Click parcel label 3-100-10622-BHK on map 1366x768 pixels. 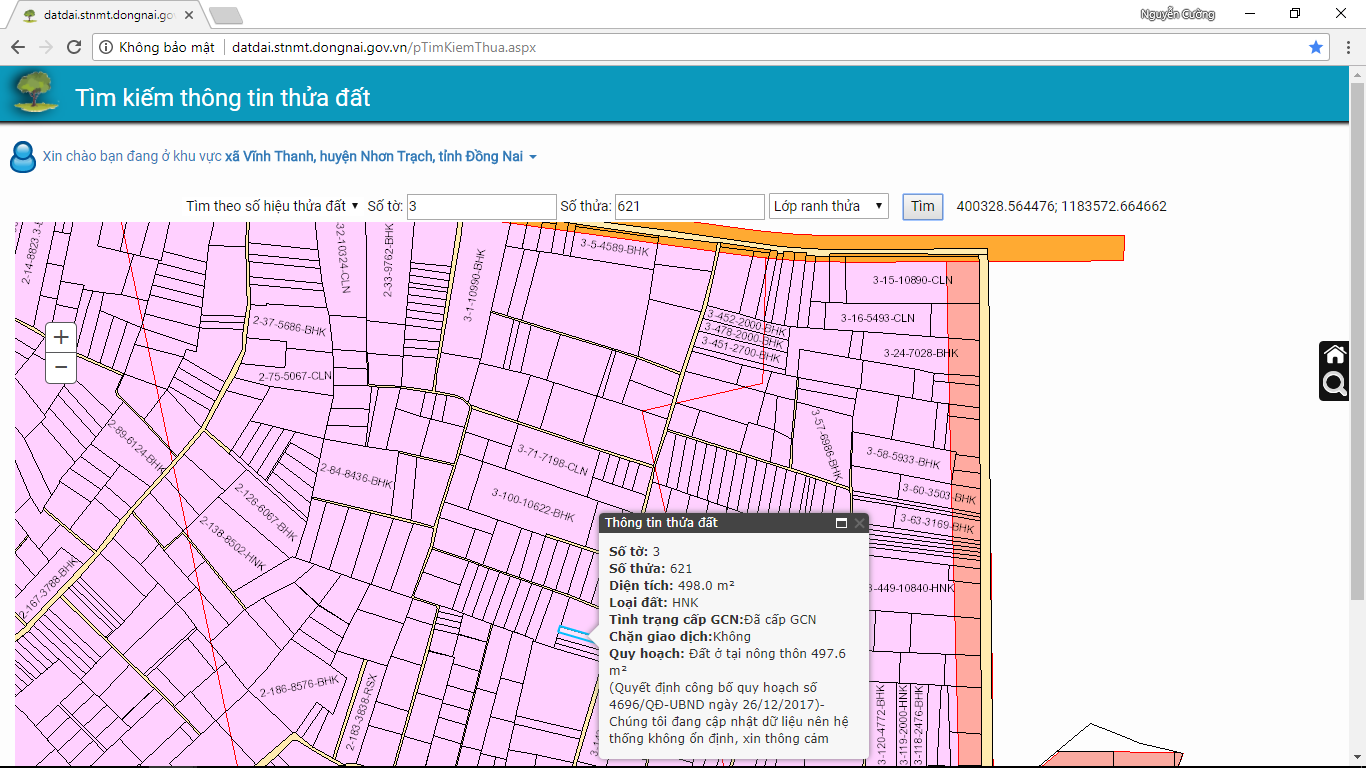coord(533,505)
